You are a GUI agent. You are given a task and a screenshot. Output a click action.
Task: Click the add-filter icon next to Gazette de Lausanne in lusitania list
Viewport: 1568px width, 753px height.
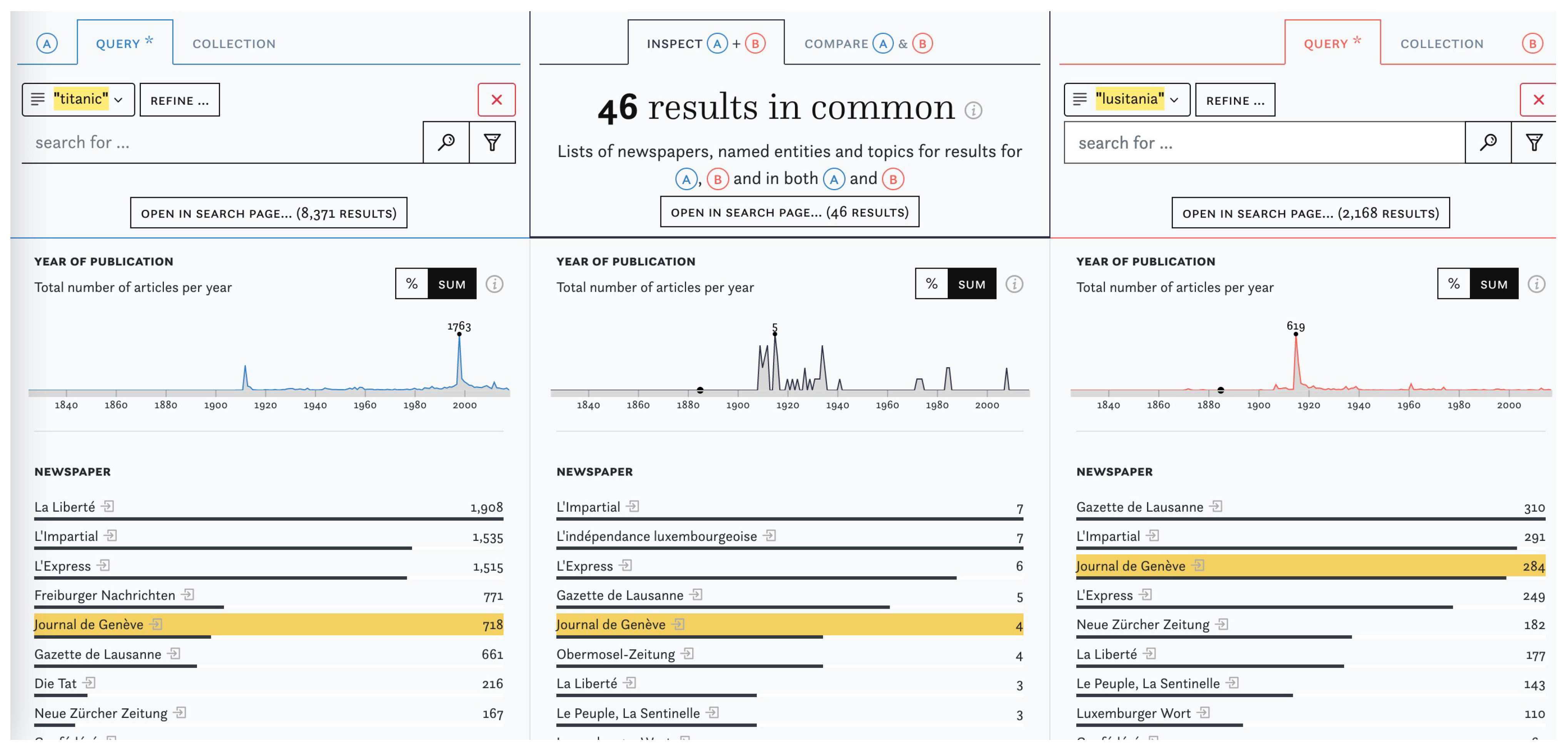(1216, 506)
